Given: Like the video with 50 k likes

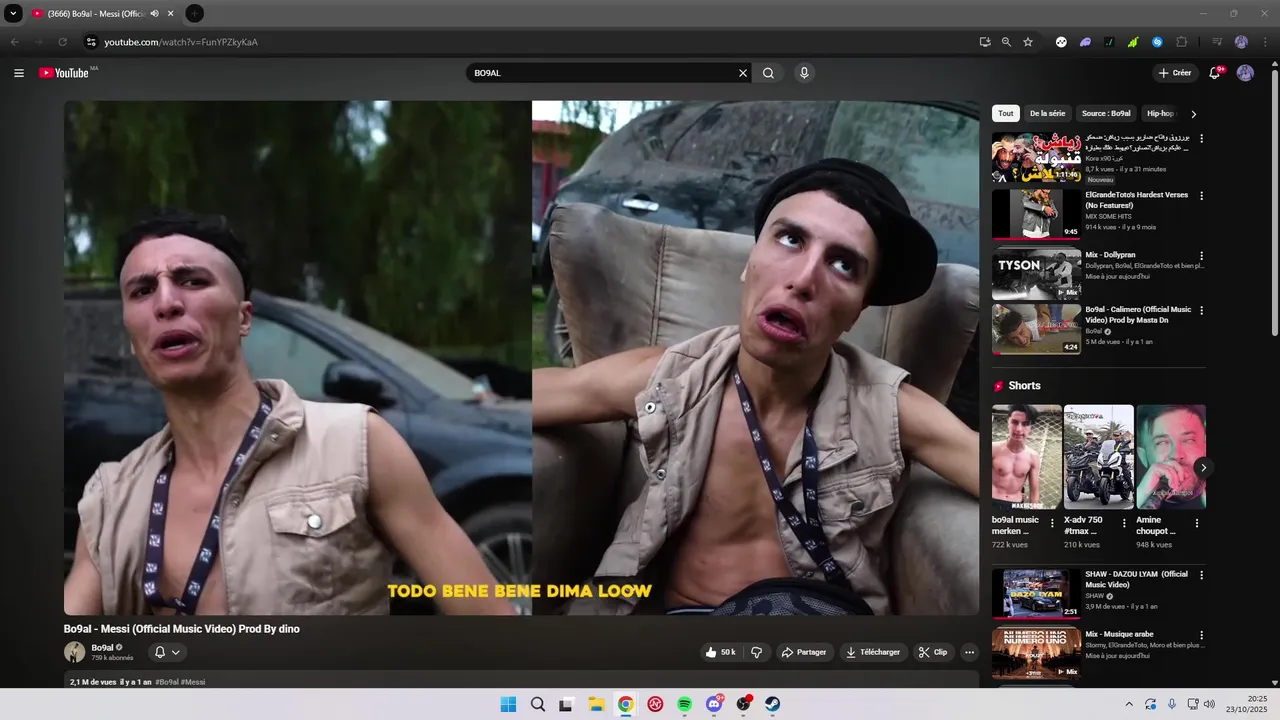Looking at the screenshot, I should click(x=720, y=652).
